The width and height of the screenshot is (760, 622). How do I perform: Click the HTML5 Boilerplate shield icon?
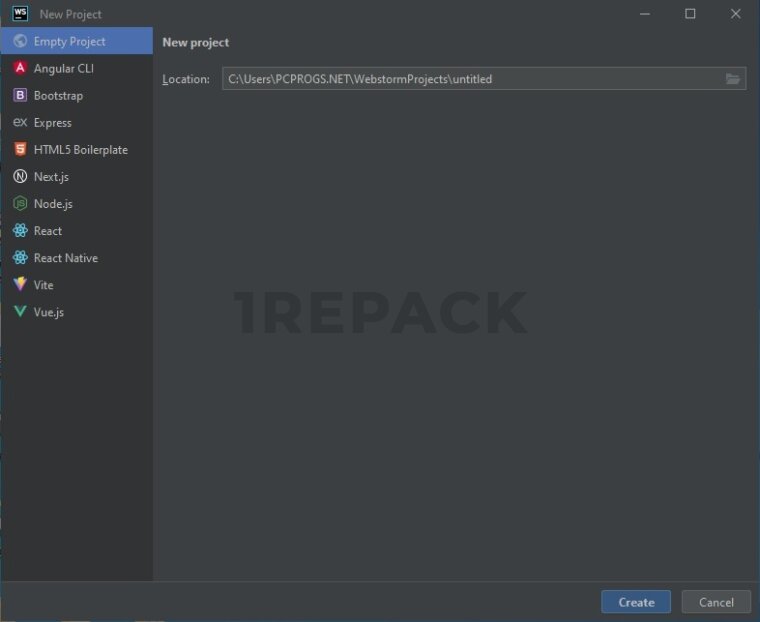[x=20, y=150]
